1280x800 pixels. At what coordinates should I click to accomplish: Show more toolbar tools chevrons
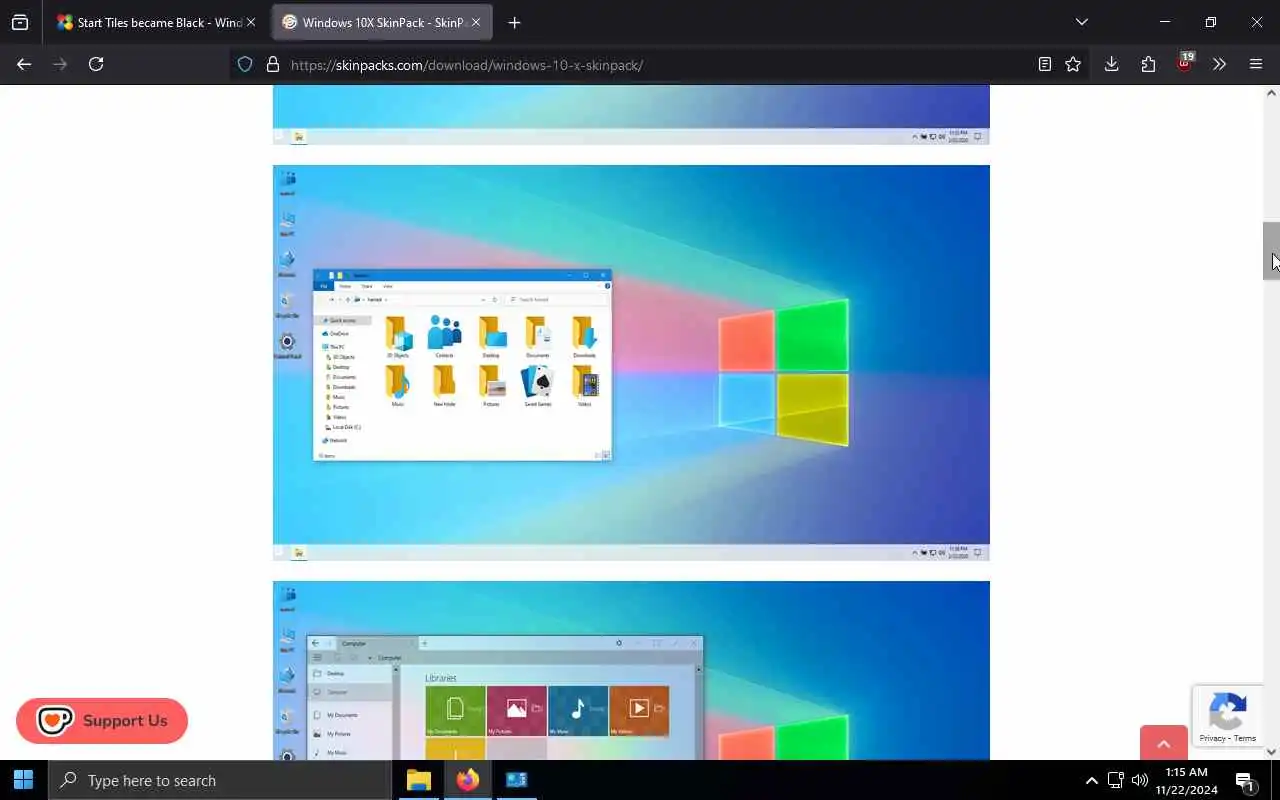[1219, 64]
